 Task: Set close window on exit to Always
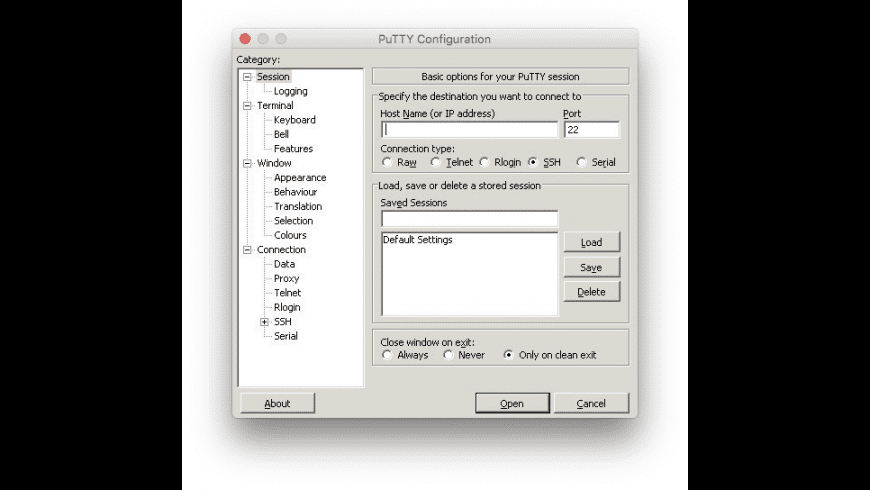(x=387, y=355)
